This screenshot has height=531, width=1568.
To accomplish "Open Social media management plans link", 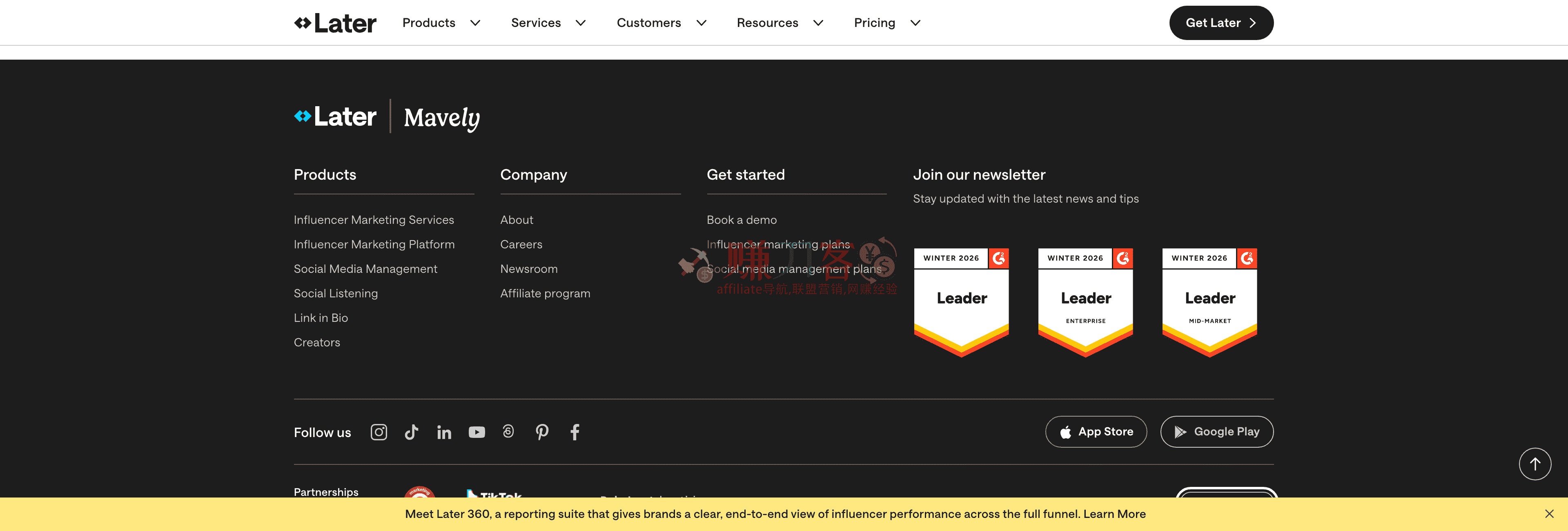I will coord(794,269).
